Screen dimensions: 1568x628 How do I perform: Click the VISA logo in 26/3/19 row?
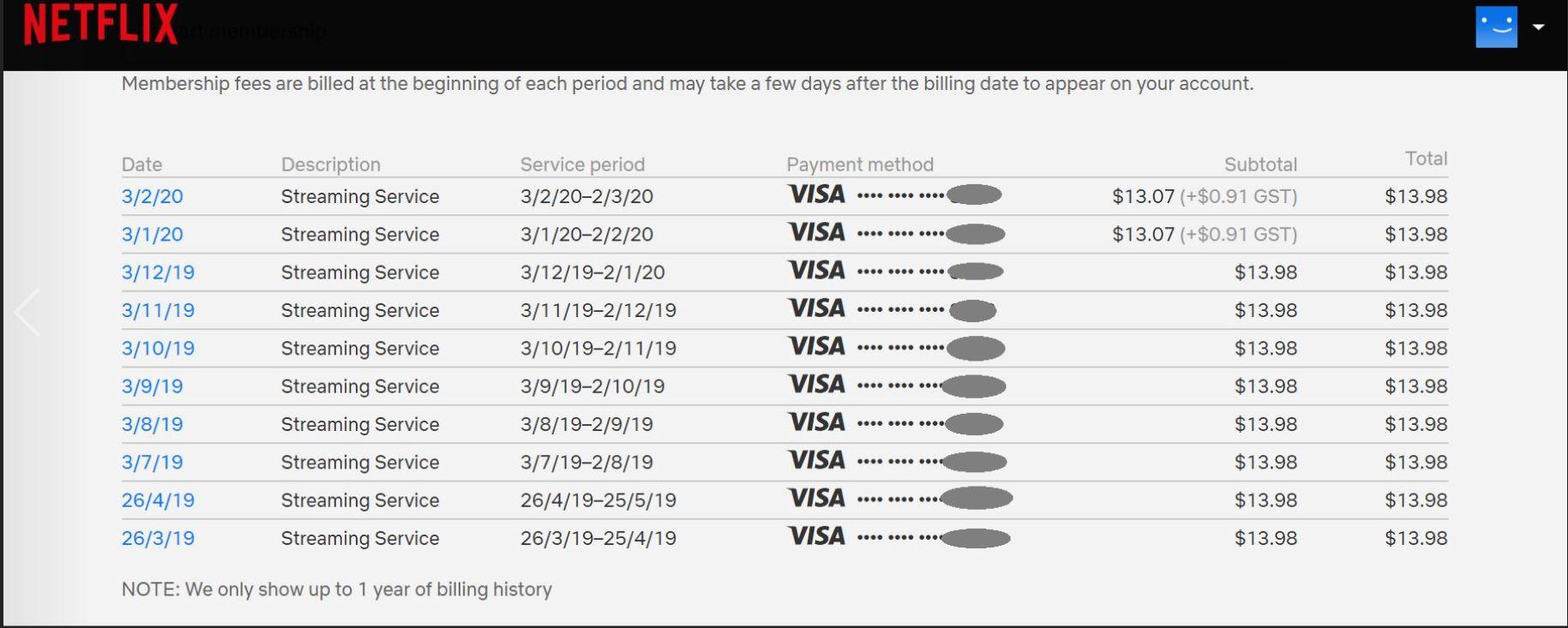[816, 536]
